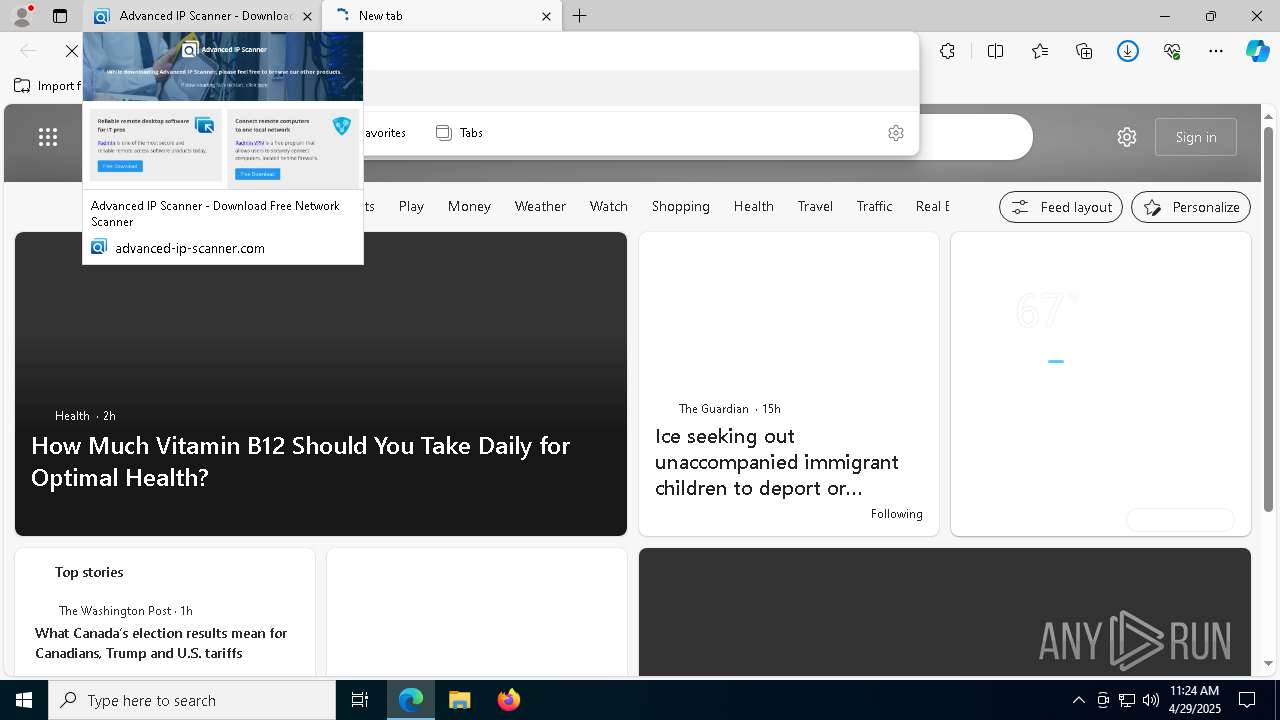Click the Feed layout button
Image resolution: width=1280 pixels, height=720 pixels.
1061,207
